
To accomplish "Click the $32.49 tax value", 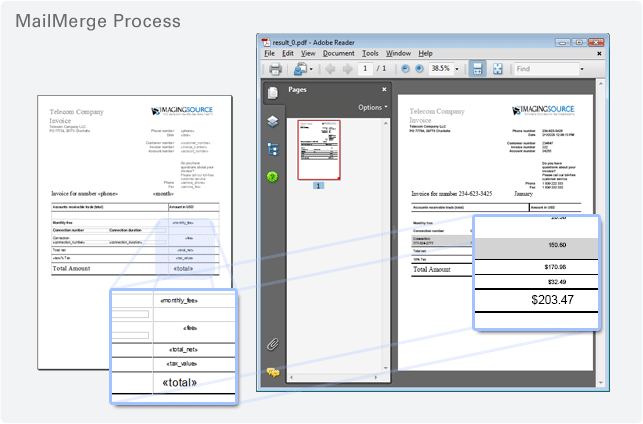I will click(x=557, y=282).
